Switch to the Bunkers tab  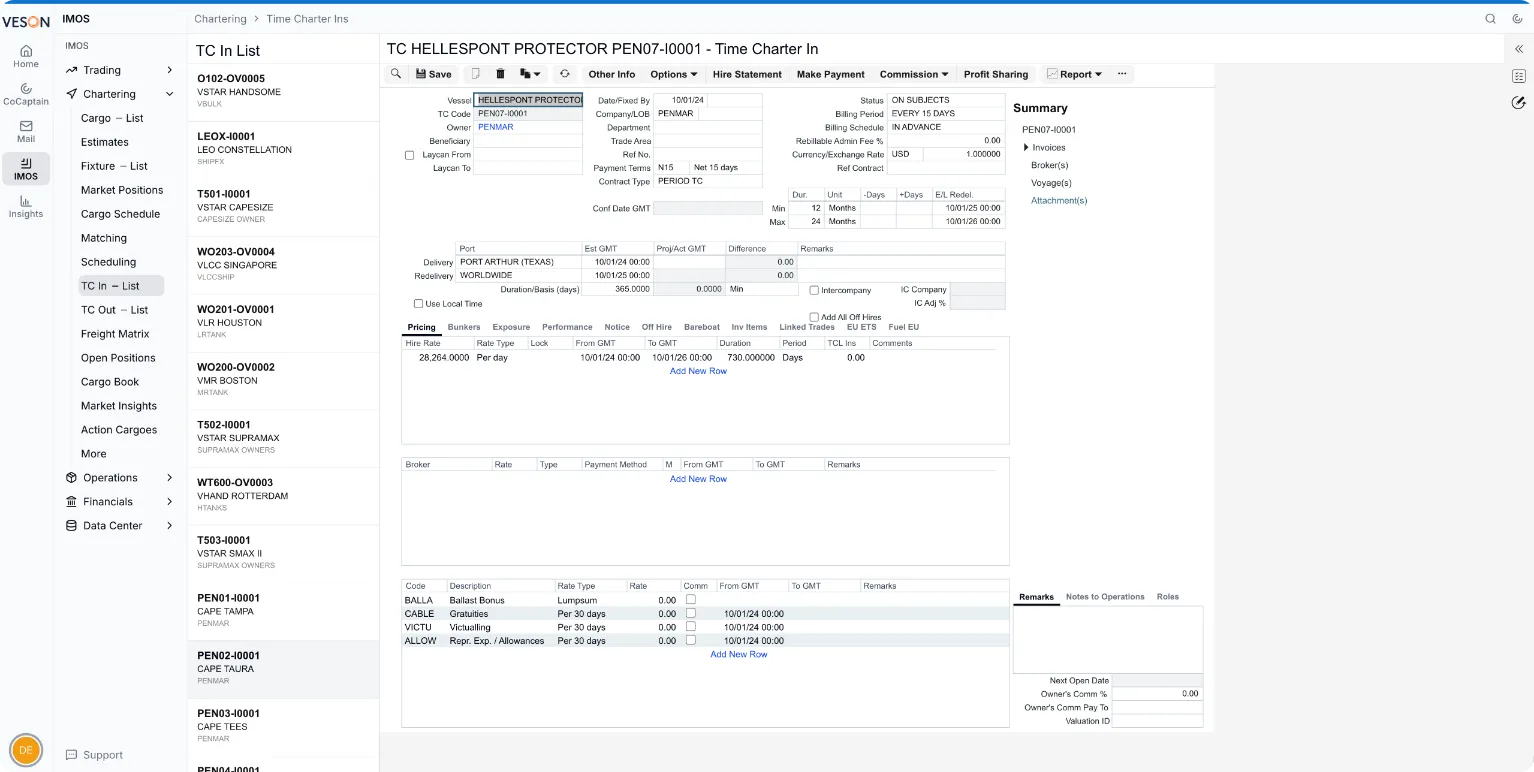coord(464,327)
